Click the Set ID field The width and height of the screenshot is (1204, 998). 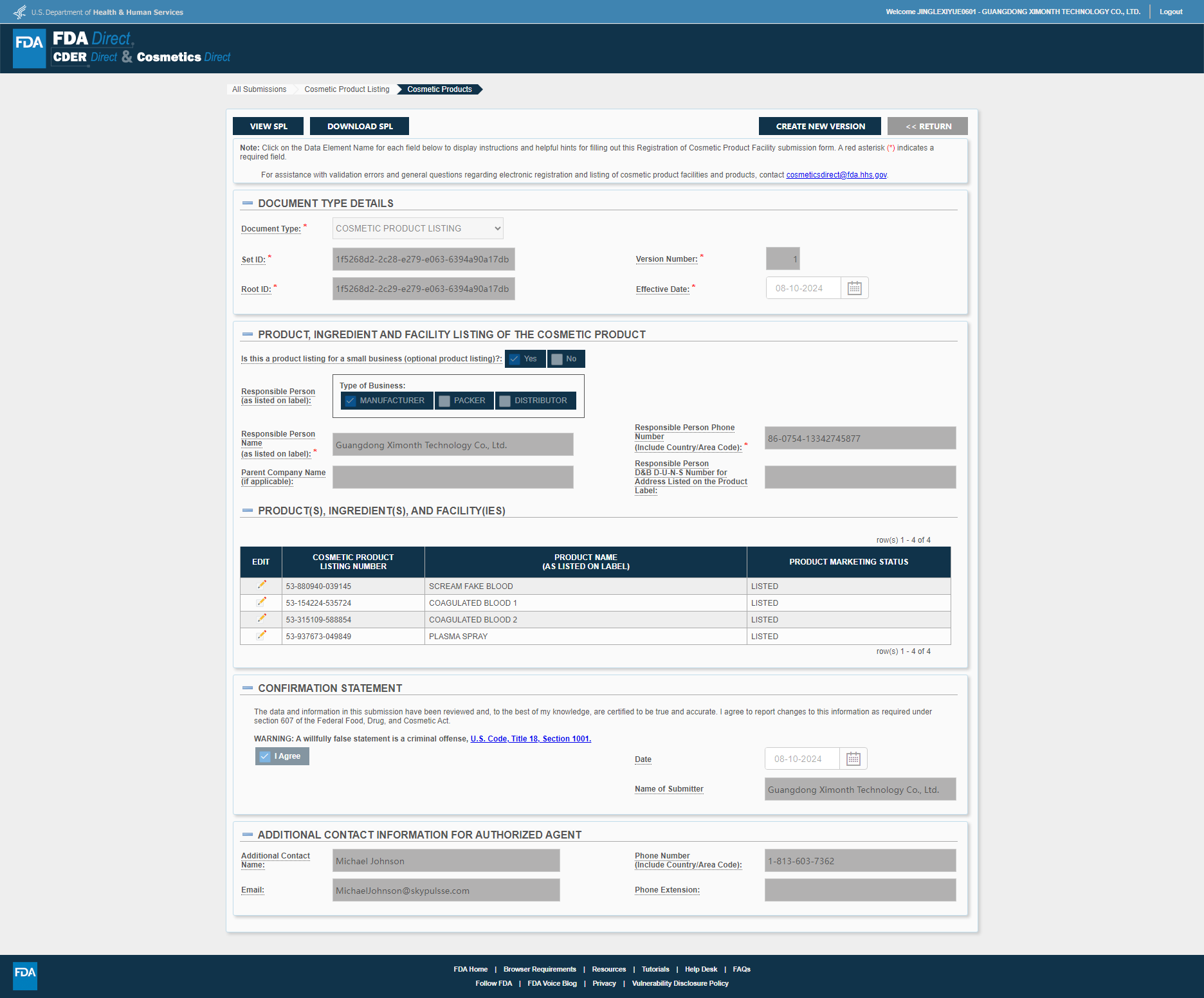pos(423,259)
